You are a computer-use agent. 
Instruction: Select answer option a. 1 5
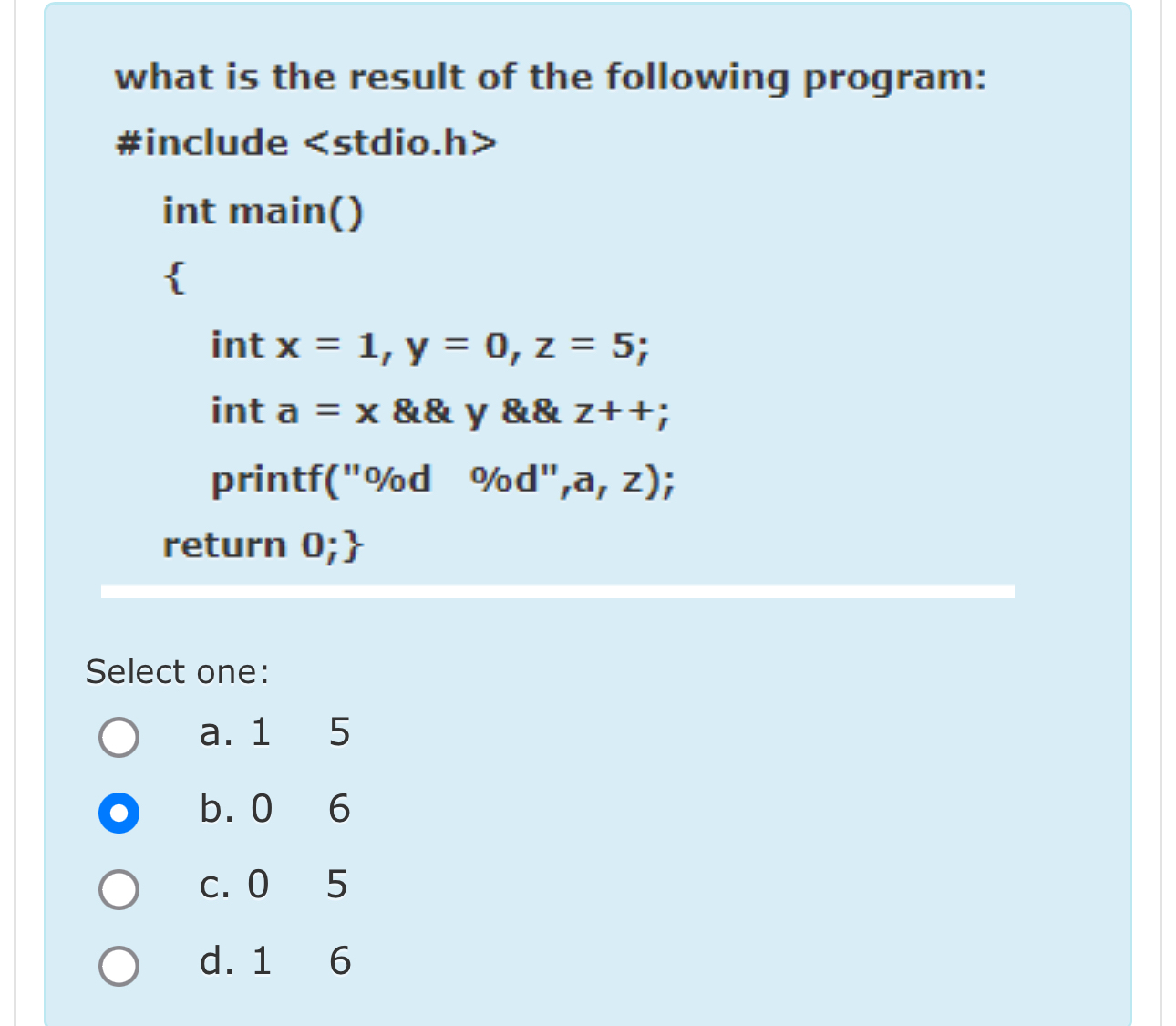(x=119, y=735)
